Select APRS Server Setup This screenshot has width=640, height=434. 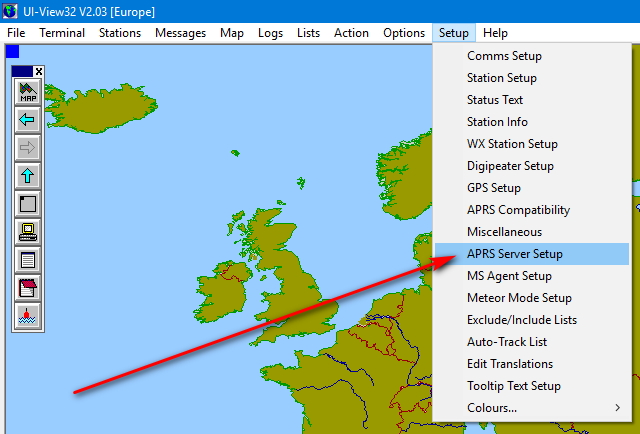tap(514, 254)
